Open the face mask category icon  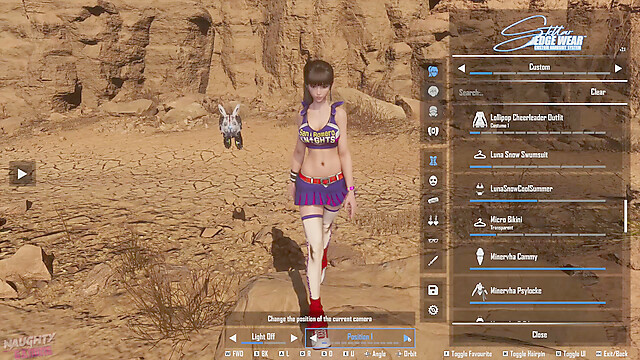(433, 181)
